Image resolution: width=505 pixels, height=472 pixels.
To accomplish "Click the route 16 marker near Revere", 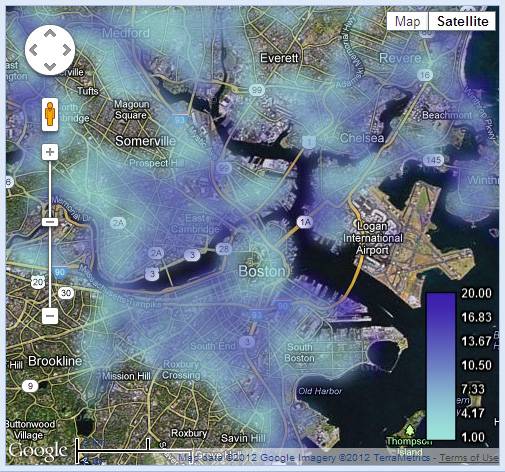I will pos(425,75).
